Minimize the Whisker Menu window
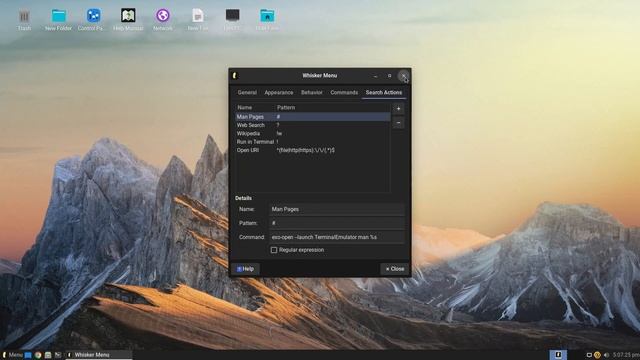The width and height of the screenshot is (640, 360). pos(376,76)
